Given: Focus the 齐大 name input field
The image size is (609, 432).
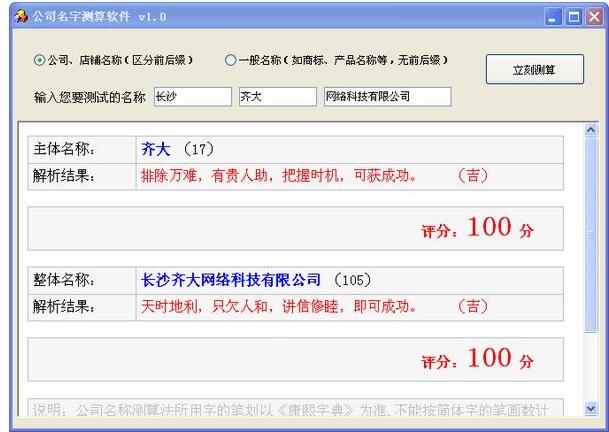Looking at the screenshot, I should [278, 96].
